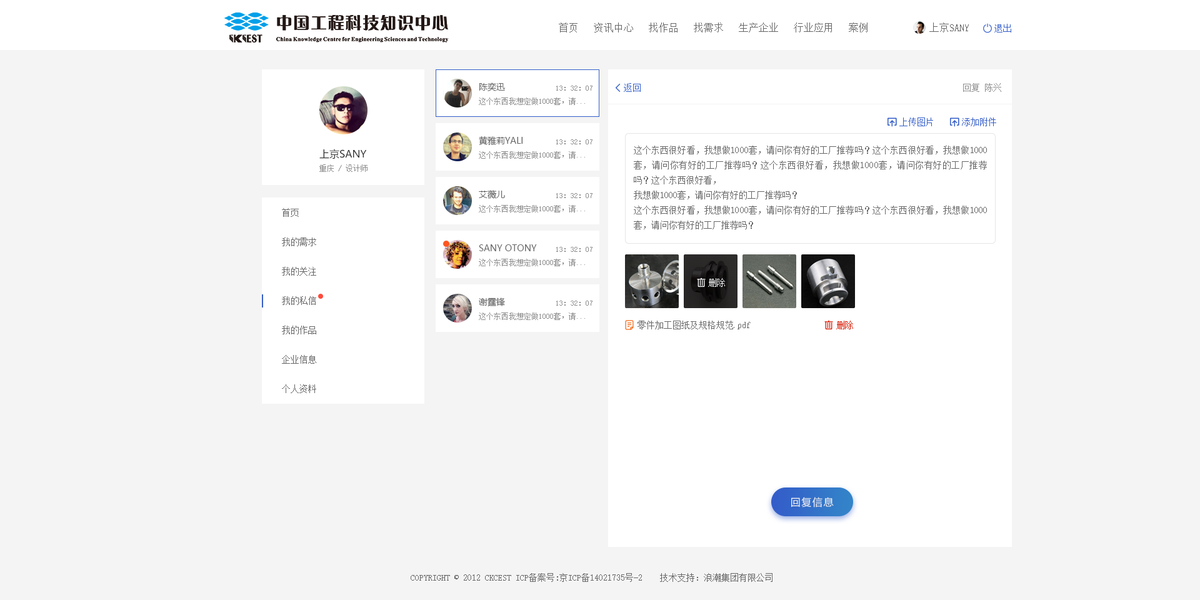Open message from 黄雅莉YALI
Screen dimensions: 1200x600
click(517, 147)
